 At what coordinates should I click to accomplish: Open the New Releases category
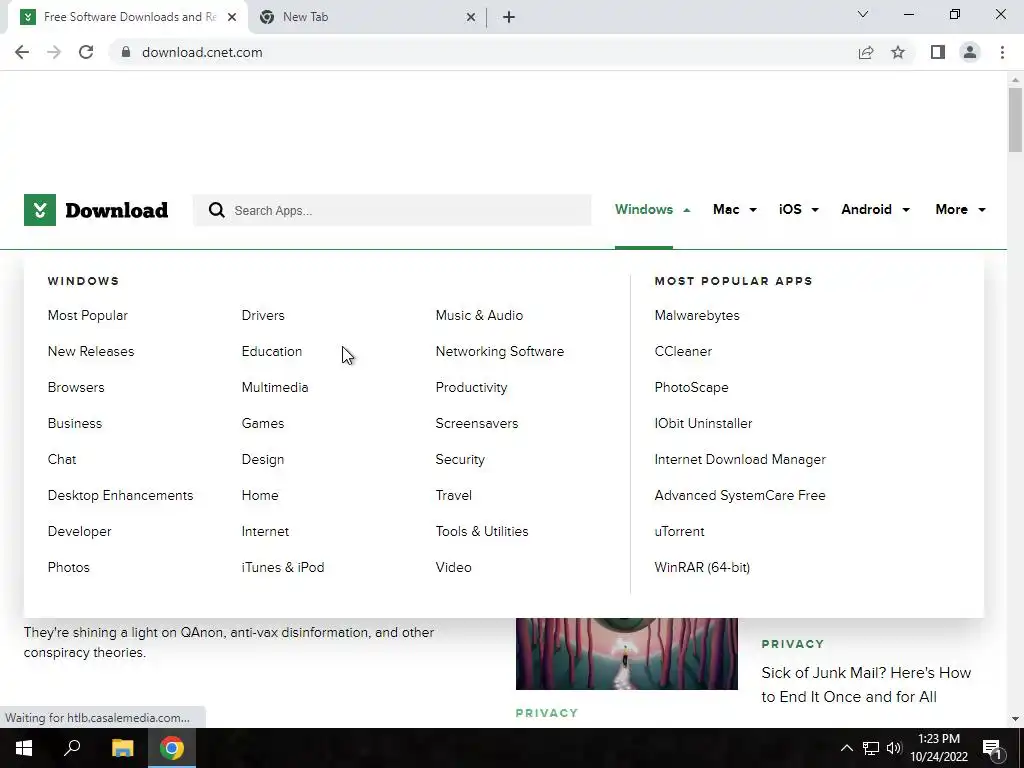tap(91, 351)
